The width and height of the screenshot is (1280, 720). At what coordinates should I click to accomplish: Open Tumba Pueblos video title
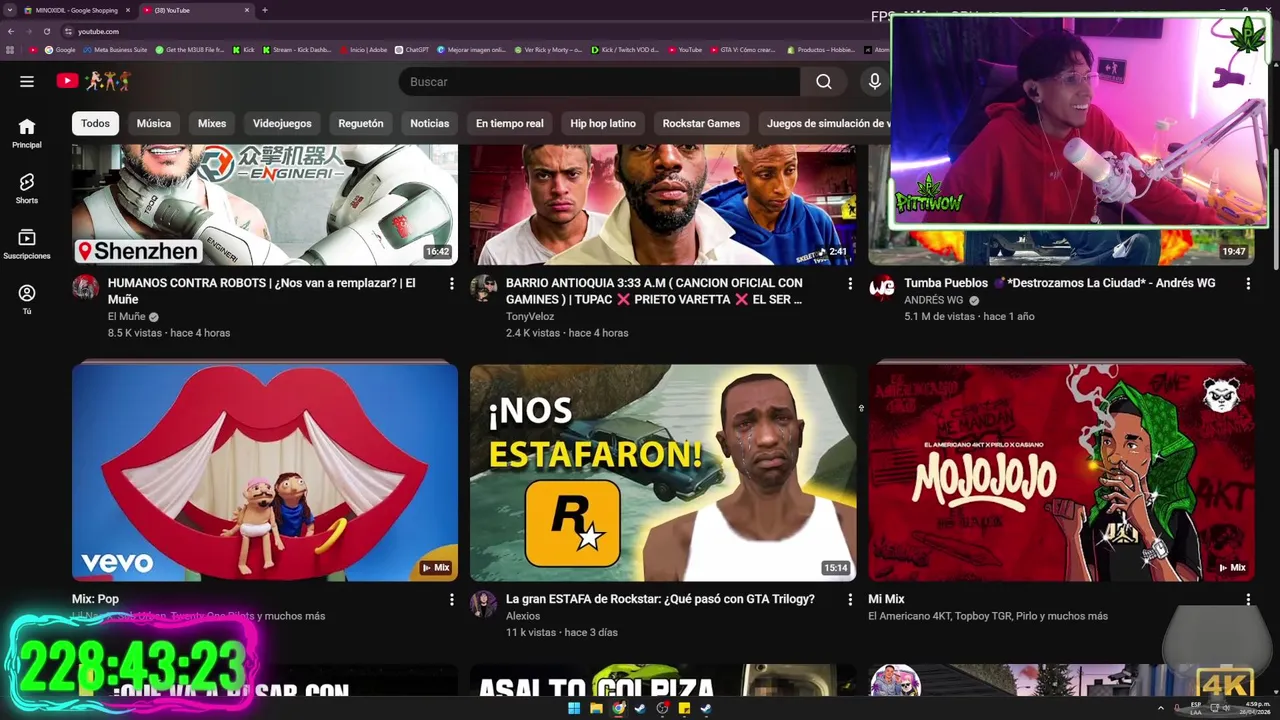1060,283
